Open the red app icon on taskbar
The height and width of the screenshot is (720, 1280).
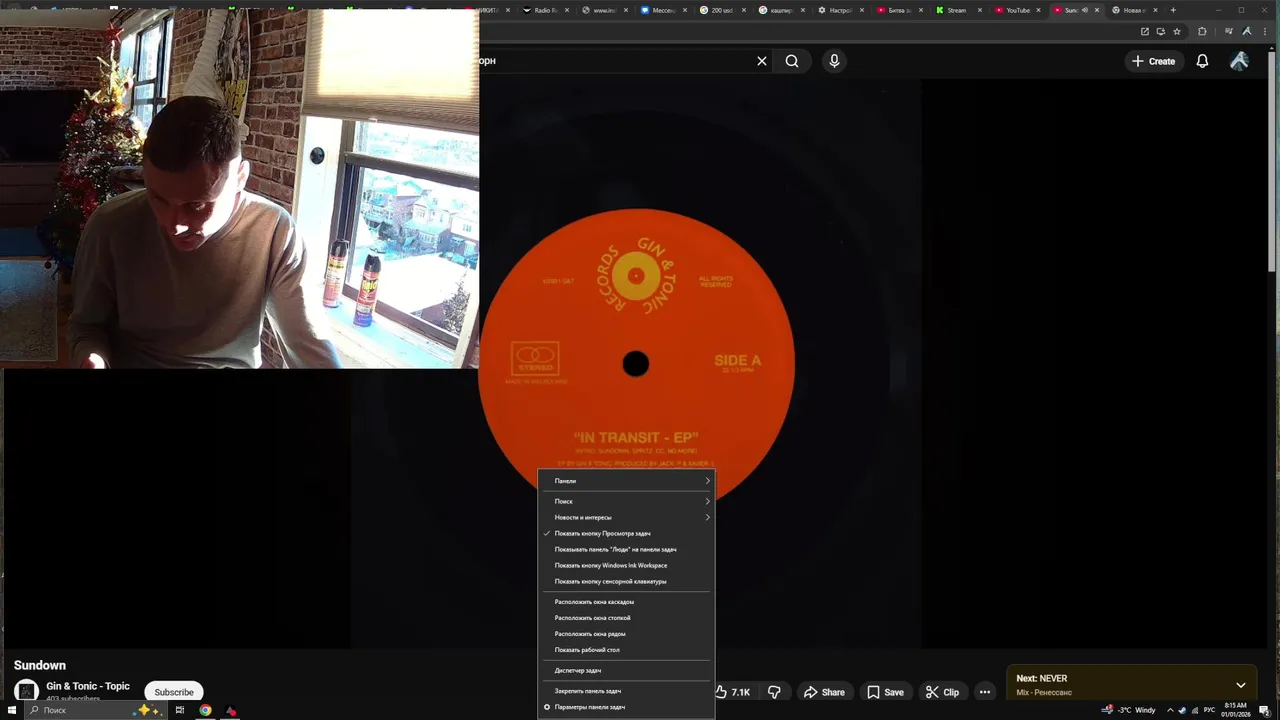tap(231, 710)
